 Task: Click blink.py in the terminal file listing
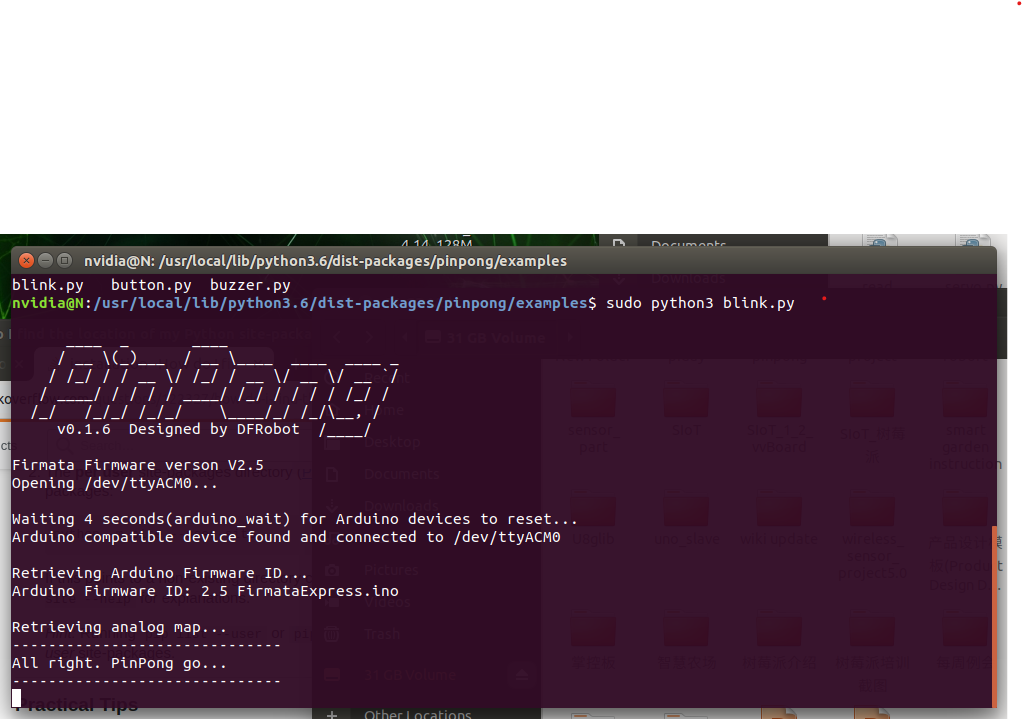tap(48, 285)
